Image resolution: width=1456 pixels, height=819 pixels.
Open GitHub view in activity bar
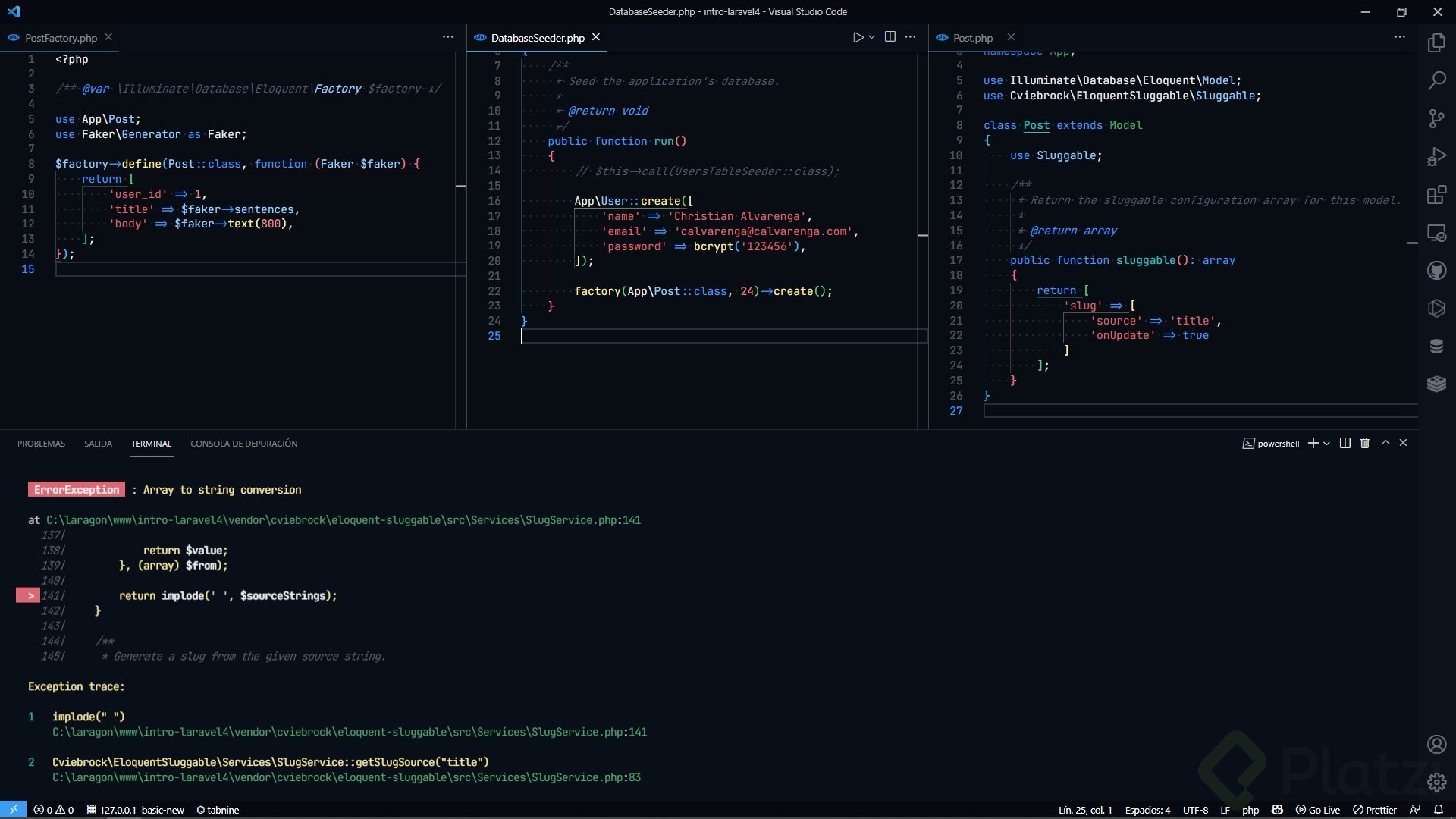click(x=1436, y=271)
